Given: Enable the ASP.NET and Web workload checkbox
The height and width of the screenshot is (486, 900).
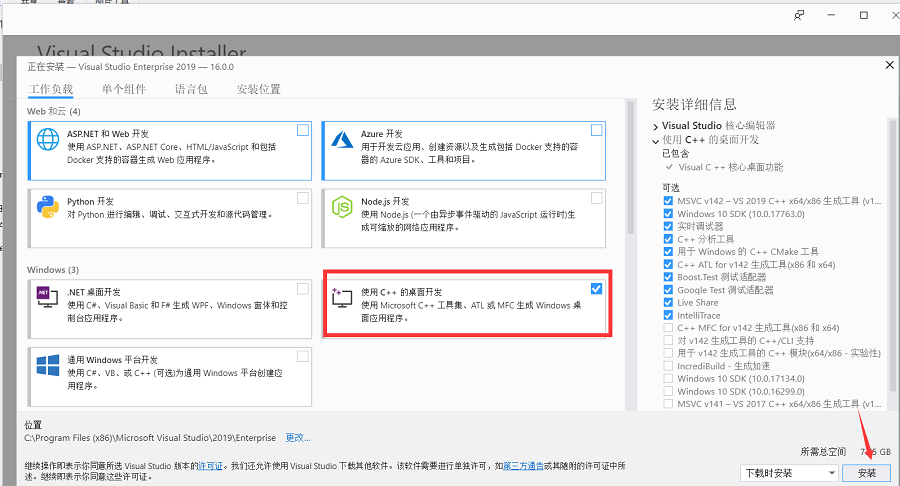Looking at the screenshot, I should pos(303,130).
